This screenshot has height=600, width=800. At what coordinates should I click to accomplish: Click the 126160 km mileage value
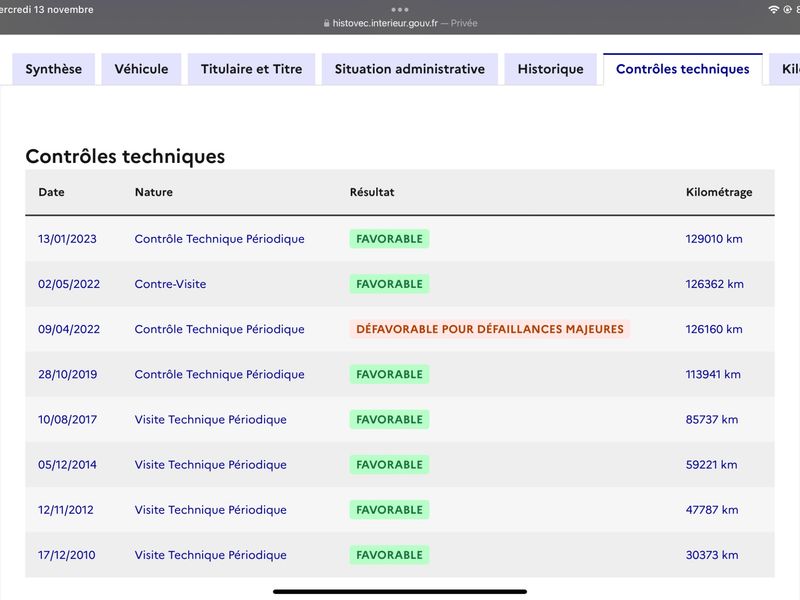point(714,329)
